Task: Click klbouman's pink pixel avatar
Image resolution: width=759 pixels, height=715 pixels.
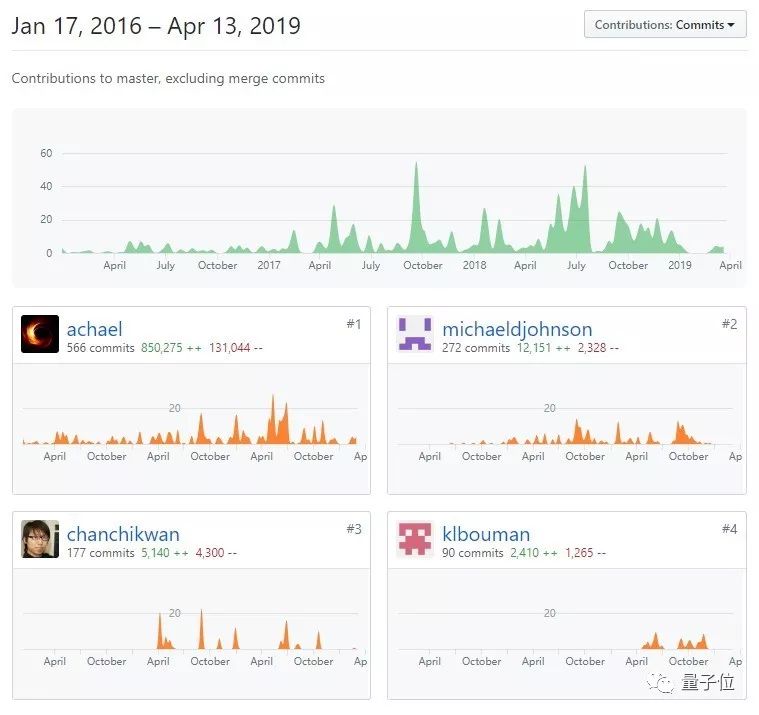Action: click(415, 539)
